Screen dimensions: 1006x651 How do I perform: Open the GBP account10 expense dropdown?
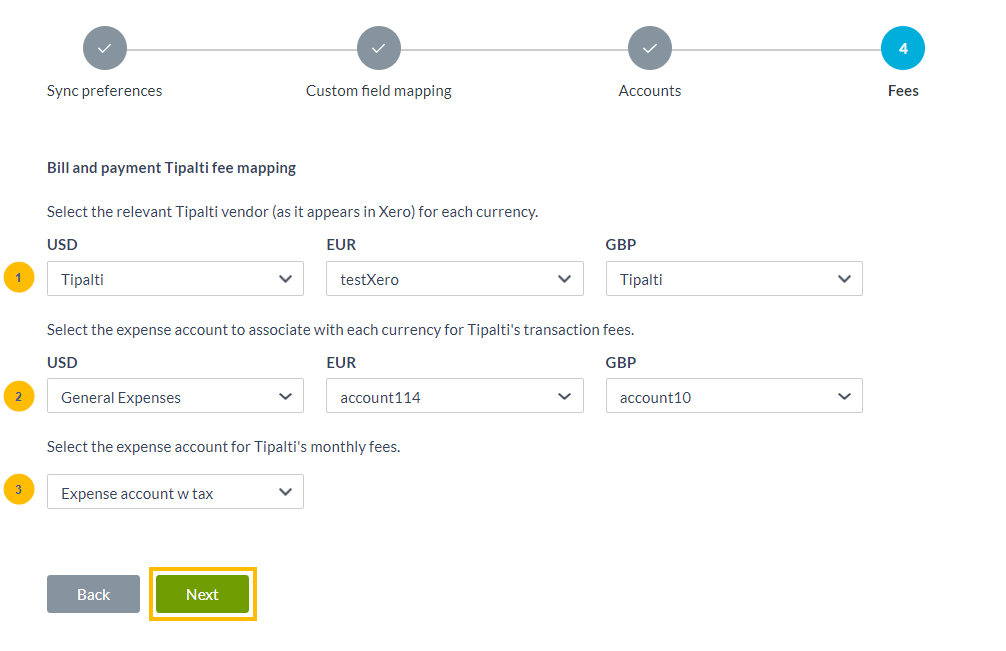(x=734, y=396)
